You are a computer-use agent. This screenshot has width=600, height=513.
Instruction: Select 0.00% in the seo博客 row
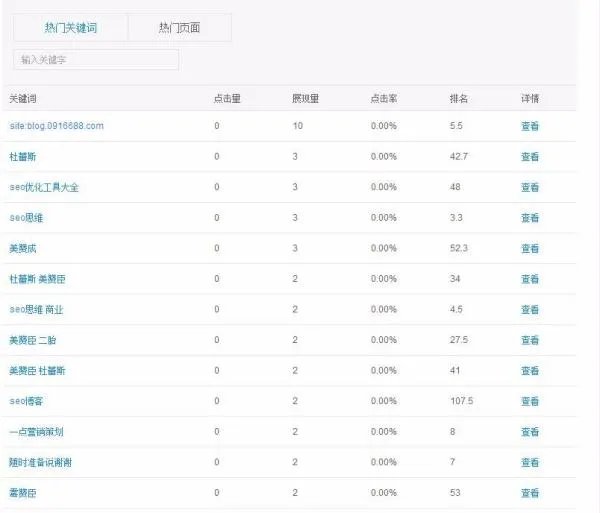coord(383,401)
